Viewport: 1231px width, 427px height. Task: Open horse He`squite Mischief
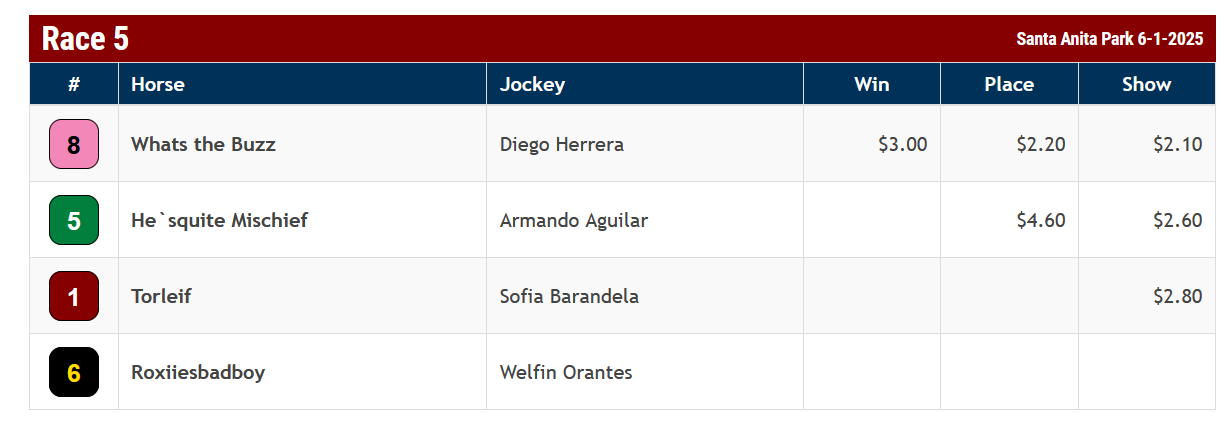[219, 220]
